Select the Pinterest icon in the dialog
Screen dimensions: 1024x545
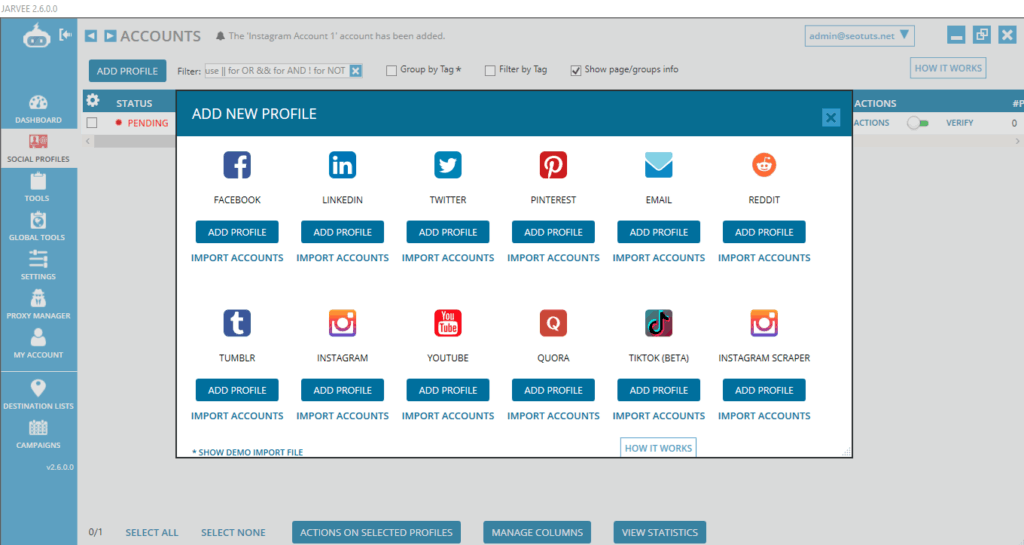[x=553, y=165]
